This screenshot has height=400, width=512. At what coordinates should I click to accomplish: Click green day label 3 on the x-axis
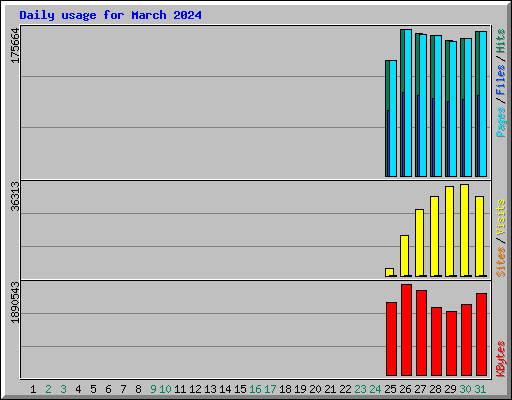63,389
